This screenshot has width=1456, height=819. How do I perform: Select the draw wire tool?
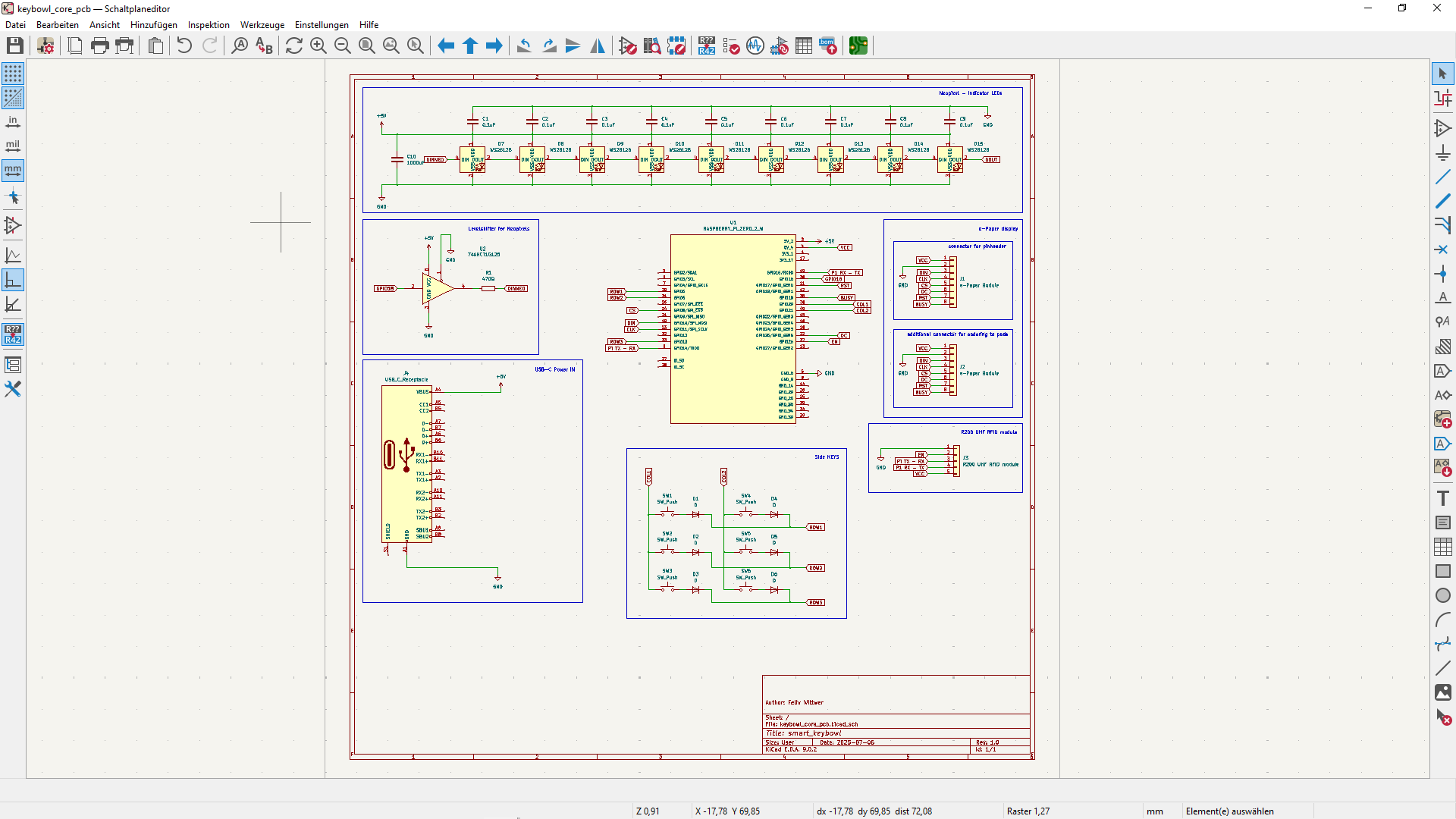tap(1442, 177)
